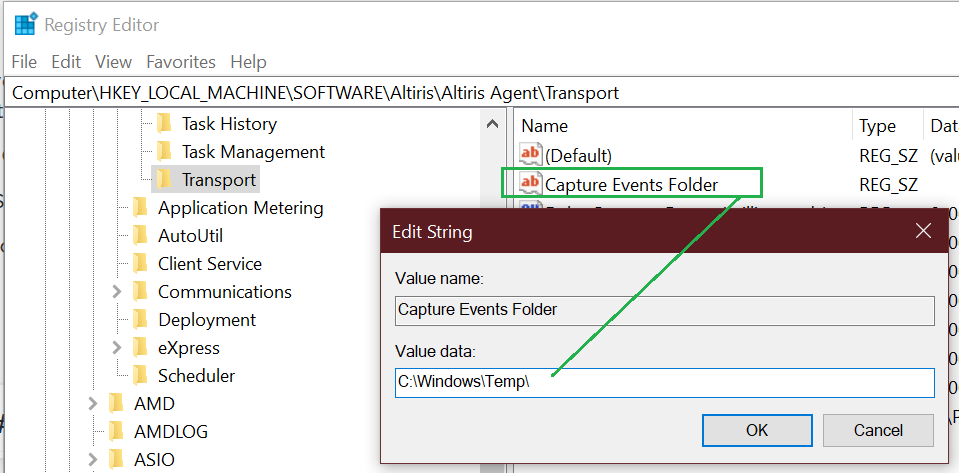Click the AutoUtil folder icon
Viewport: 959px width, 473px height.
[141, 236]
